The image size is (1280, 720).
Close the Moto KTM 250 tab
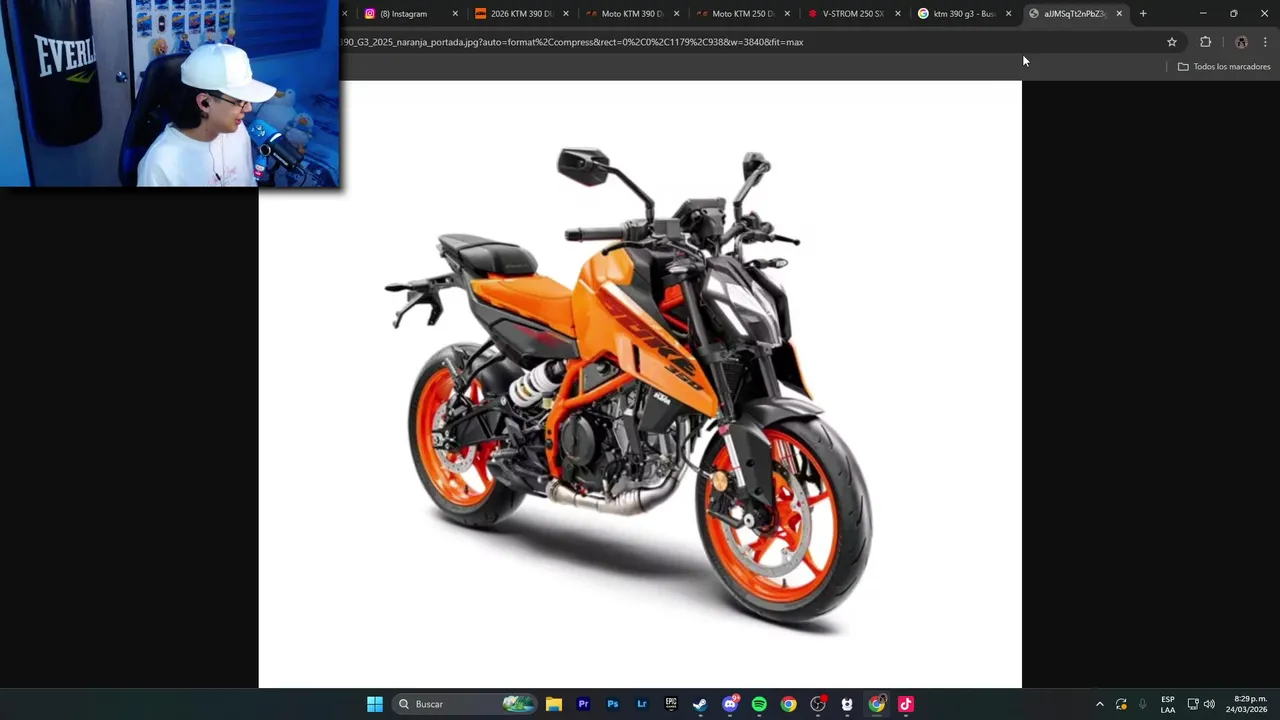pos(787,14)
